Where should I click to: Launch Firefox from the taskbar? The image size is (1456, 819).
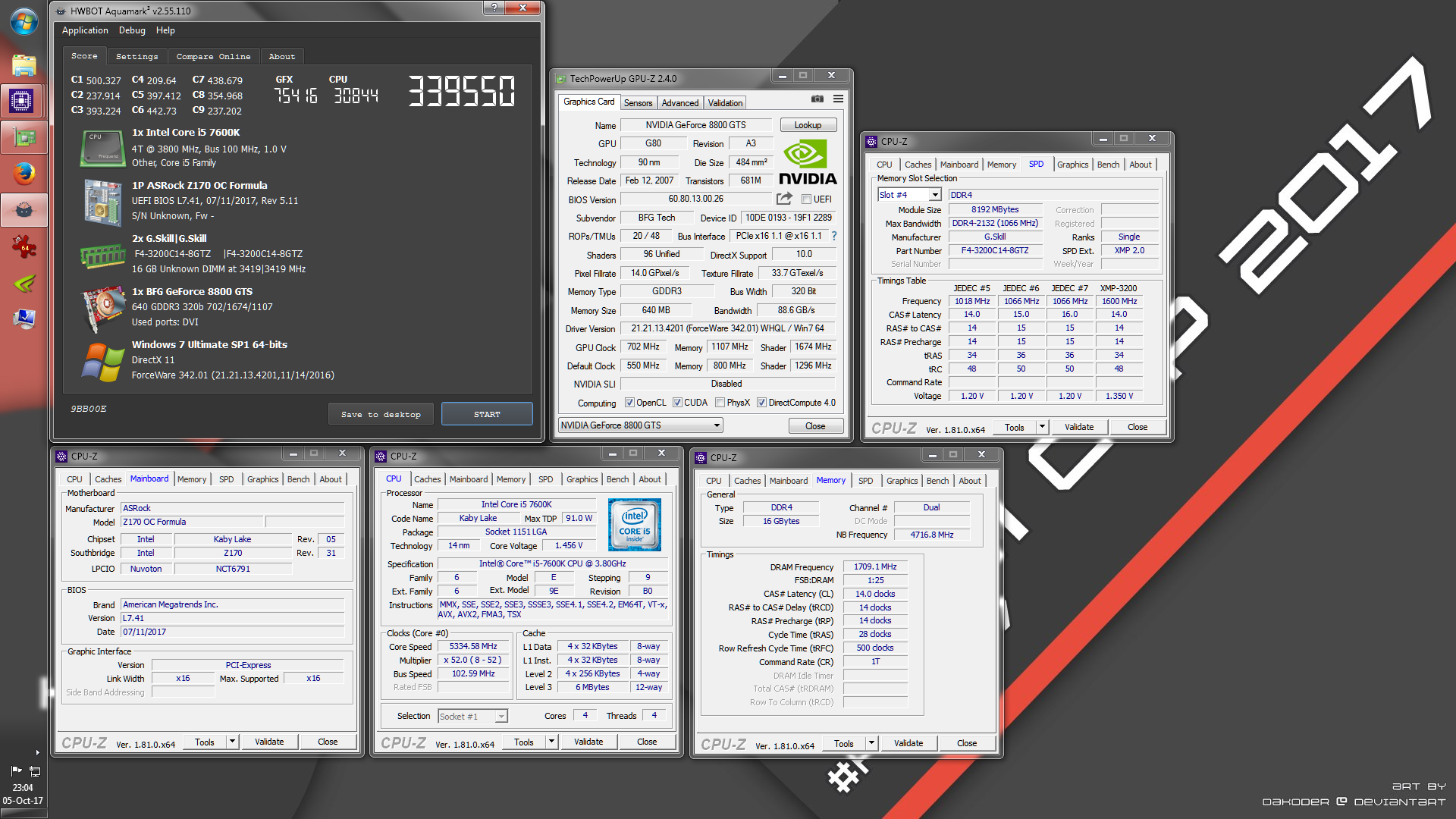coord(24,174)
